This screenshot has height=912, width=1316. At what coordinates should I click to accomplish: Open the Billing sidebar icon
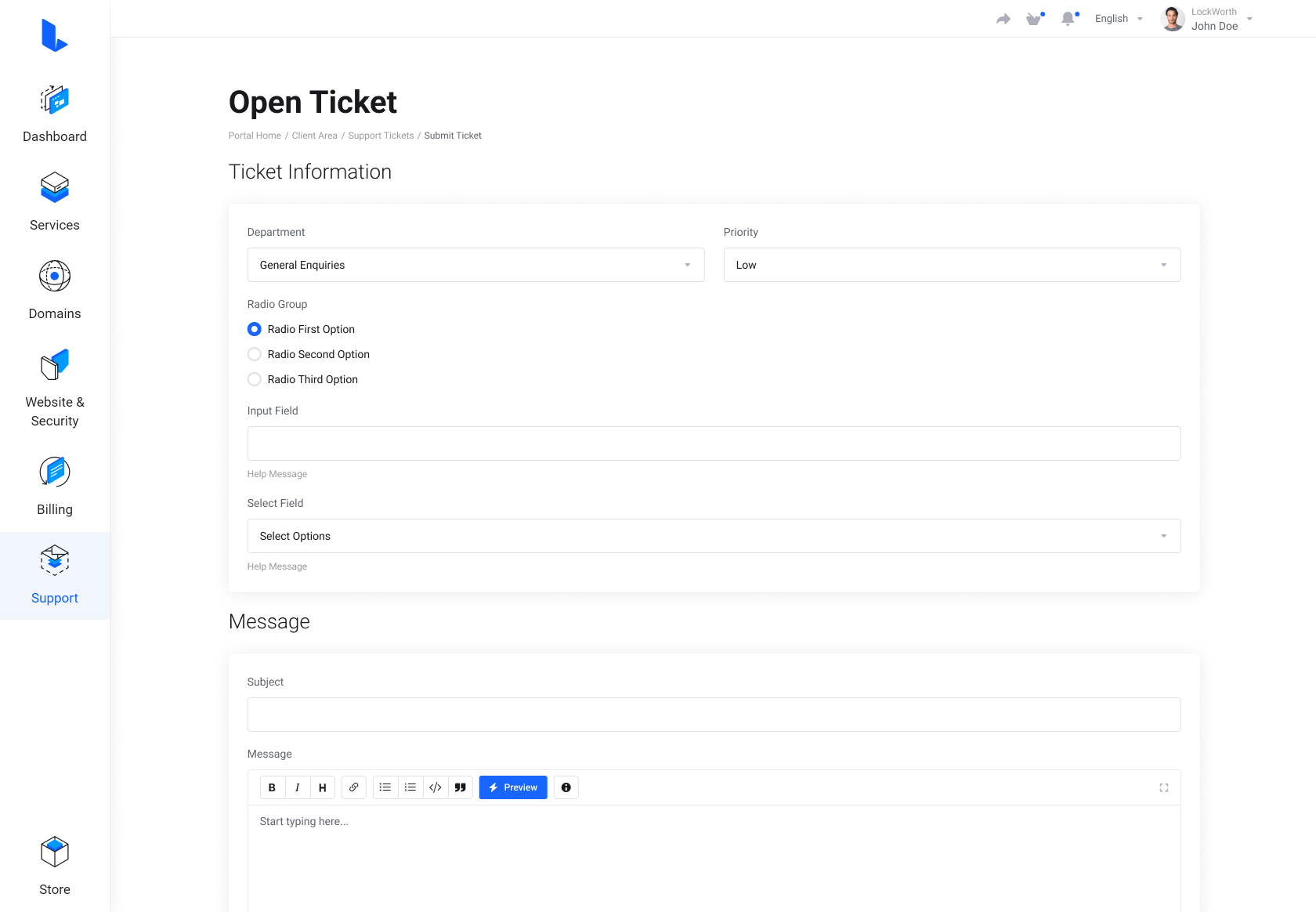coord(55,472)
